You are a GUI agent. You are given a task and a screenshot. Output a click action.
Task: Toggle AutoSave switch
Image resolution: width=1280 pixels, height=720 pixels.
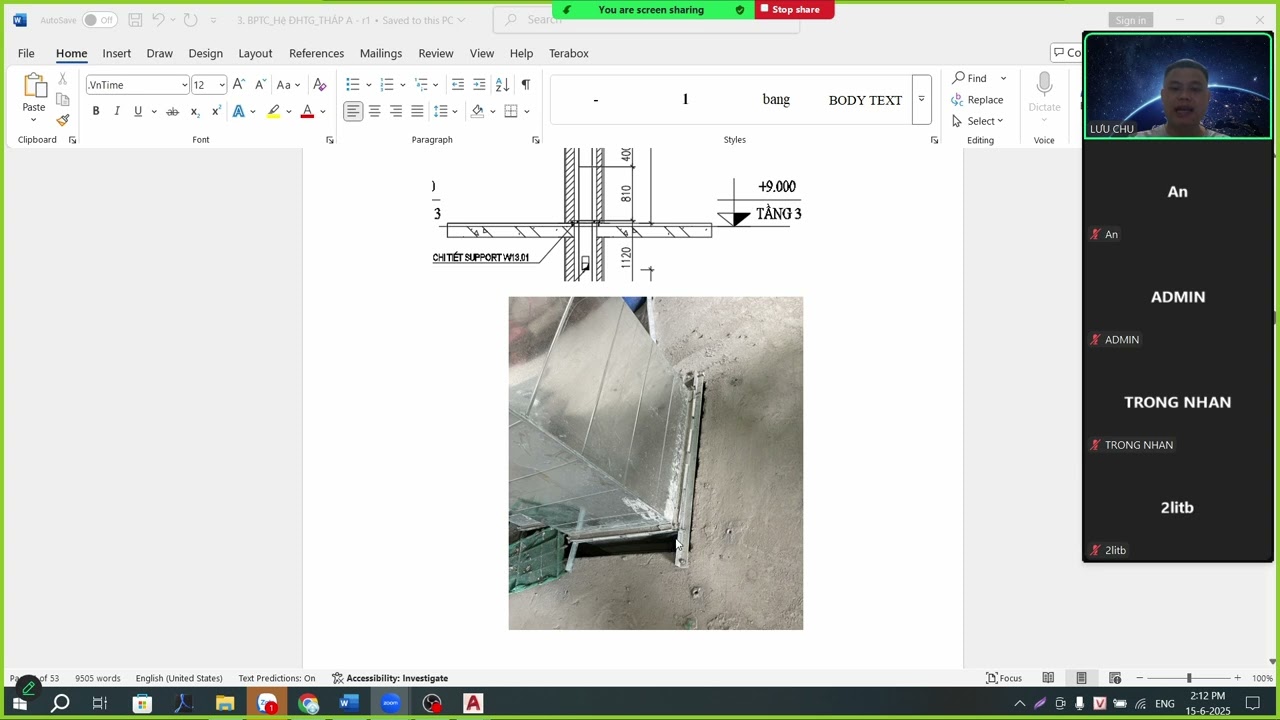(x=98, y=20)
